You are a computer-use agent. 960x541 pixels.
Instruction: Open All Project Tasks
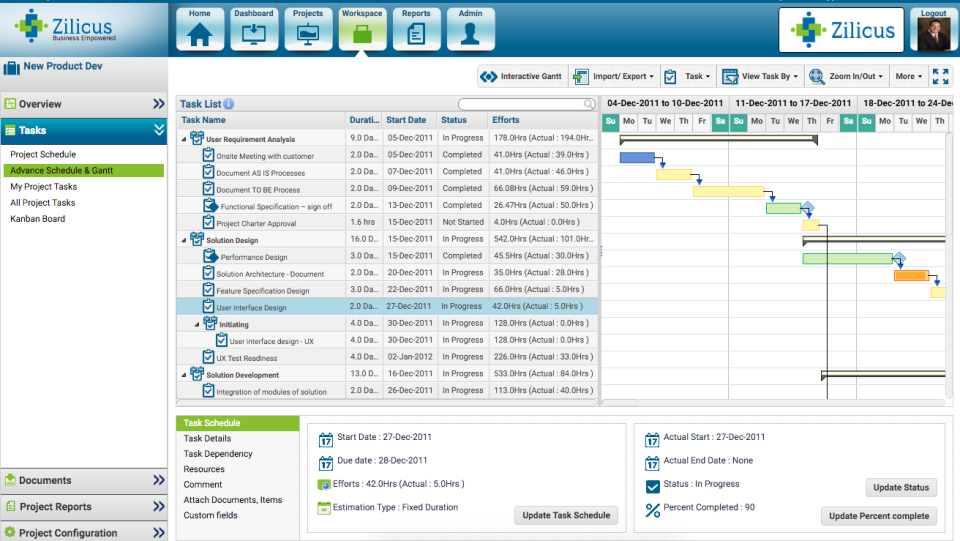pos(42,203)
